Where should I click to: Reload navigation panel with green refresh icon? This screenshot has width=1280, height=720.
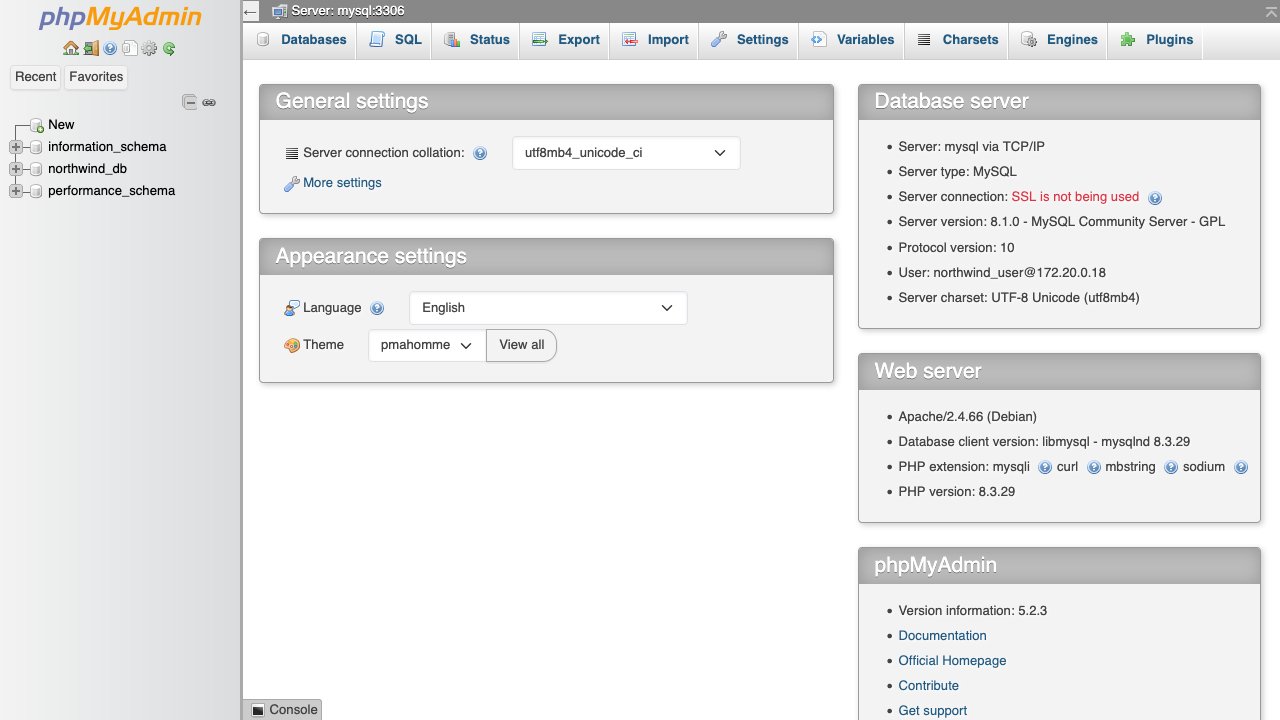tap(169, 48)
